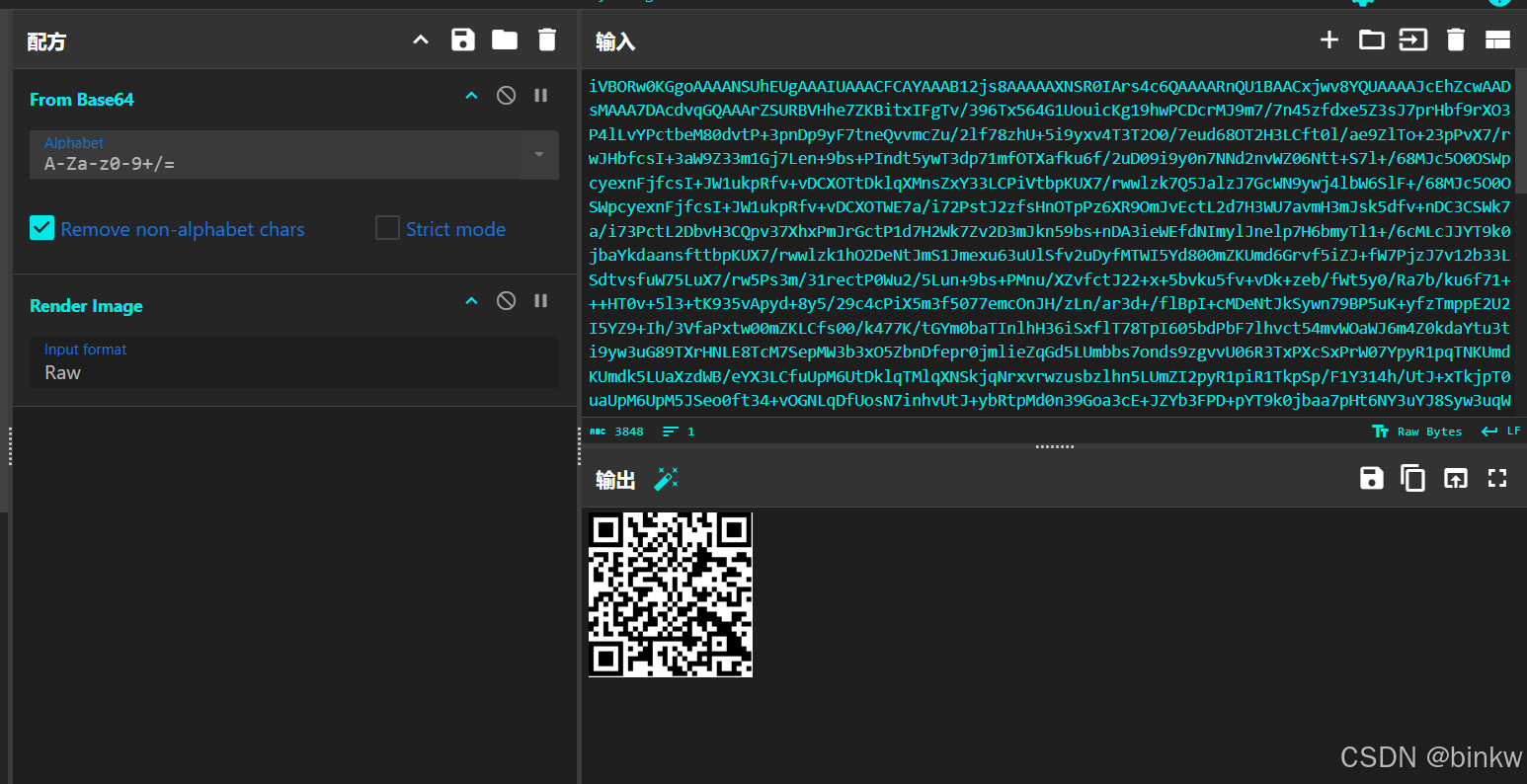Click the magic wand auto-bake icon
Screen dimensions: 1527x784
[x=666, y=478]
